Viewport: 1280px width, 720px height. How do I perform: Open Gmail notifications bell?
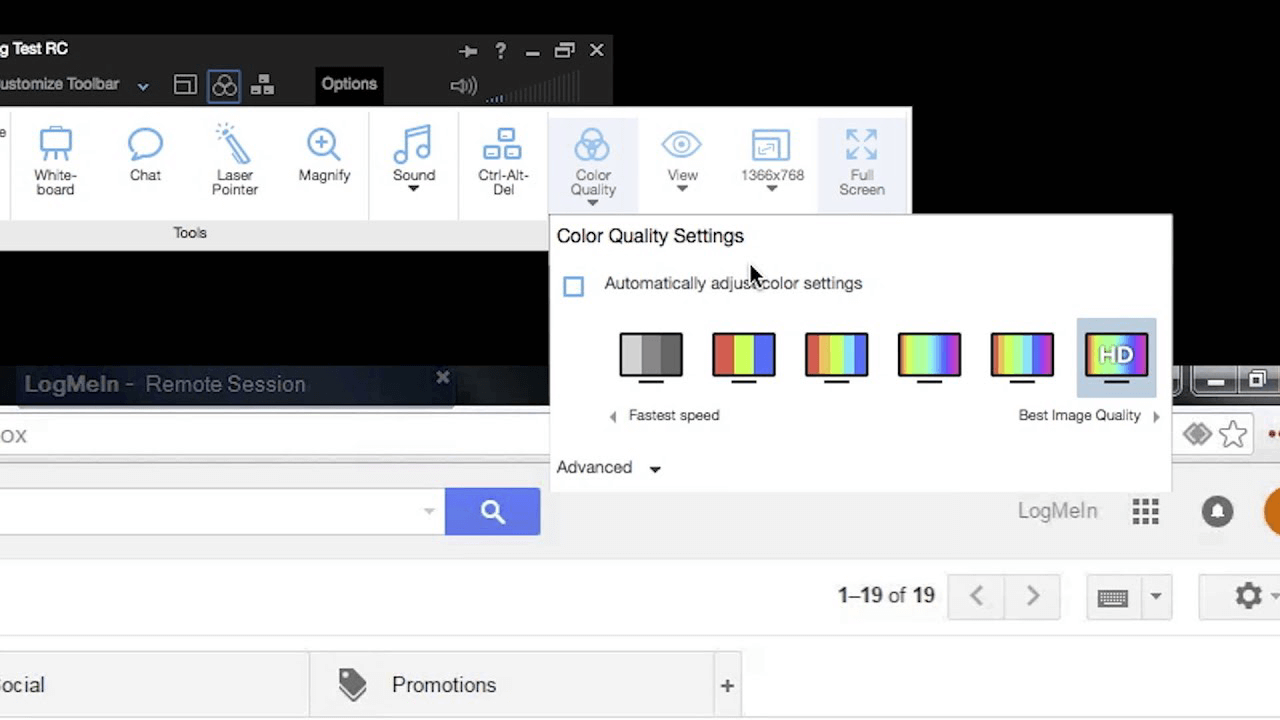tap(1217, 511)
